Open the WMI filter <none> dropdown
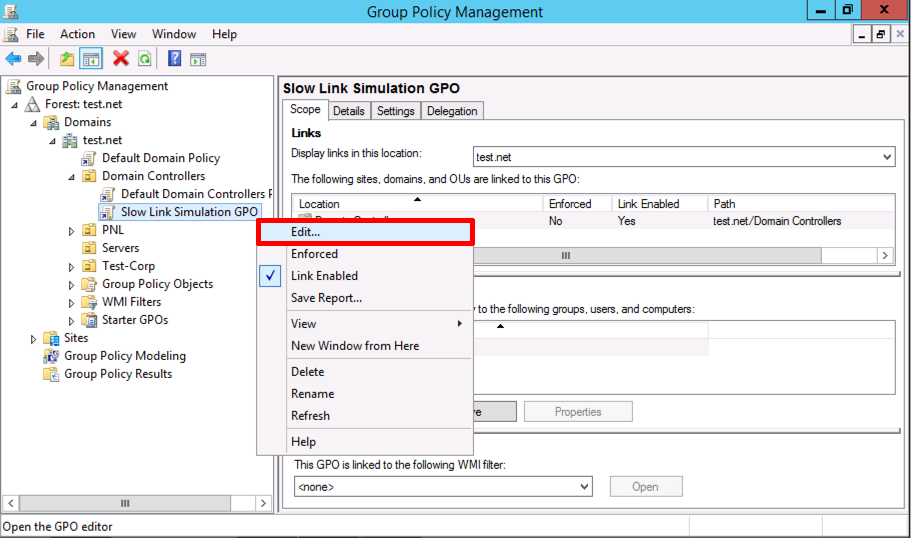The width and height of the screenshot is (911, 538). pyautogui.click(x=584, y=487)
